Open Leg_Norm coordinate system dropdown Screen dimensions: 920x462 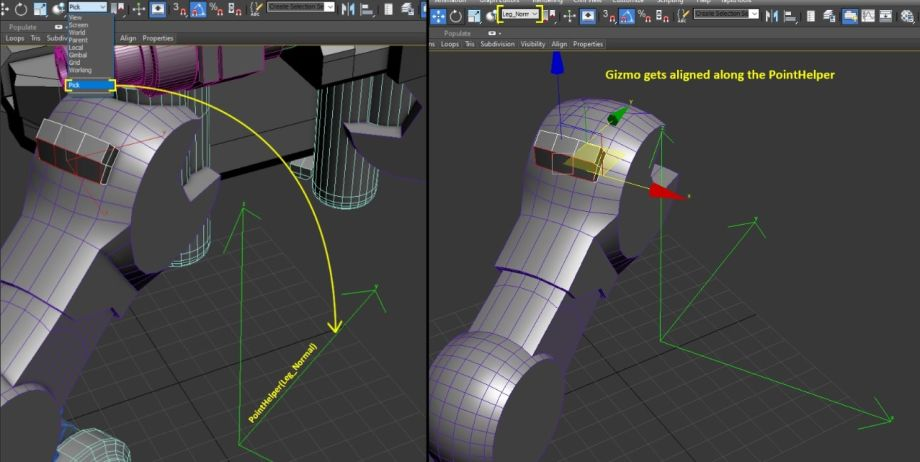click(520, 14)
